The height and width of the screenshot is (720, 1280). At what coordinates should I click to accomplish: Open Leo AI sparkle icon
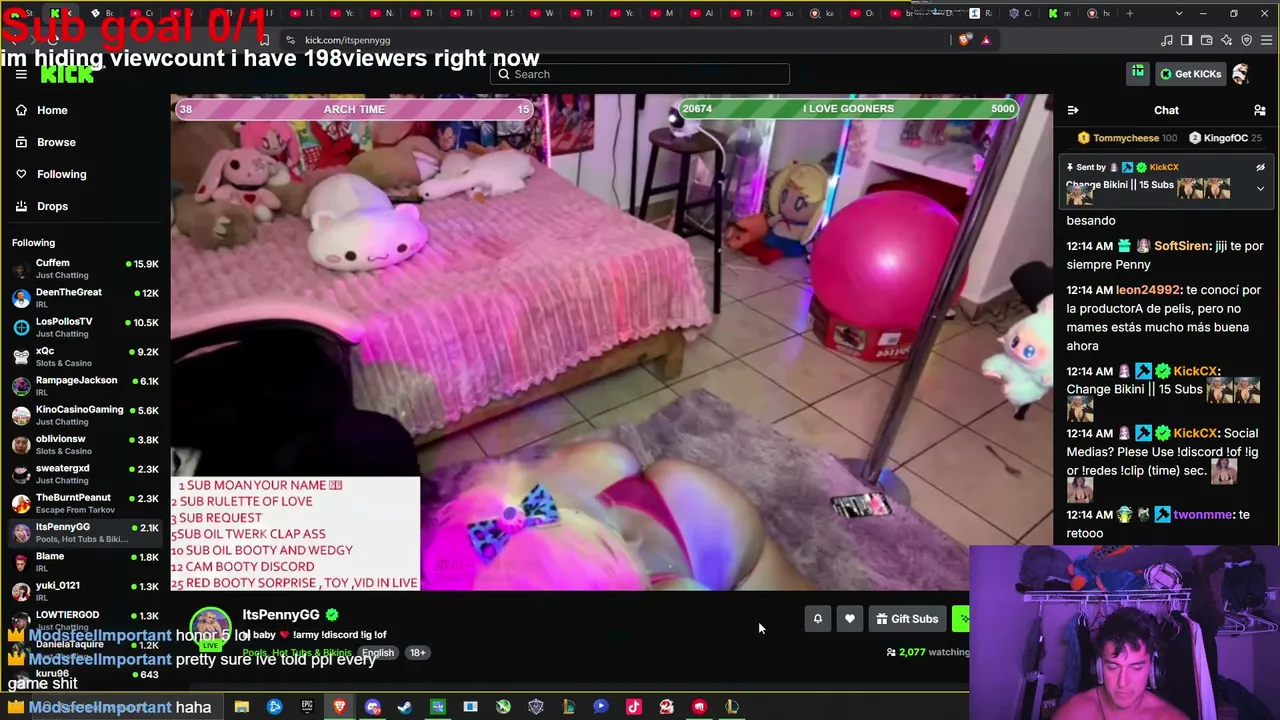[x=1227, y=40]
